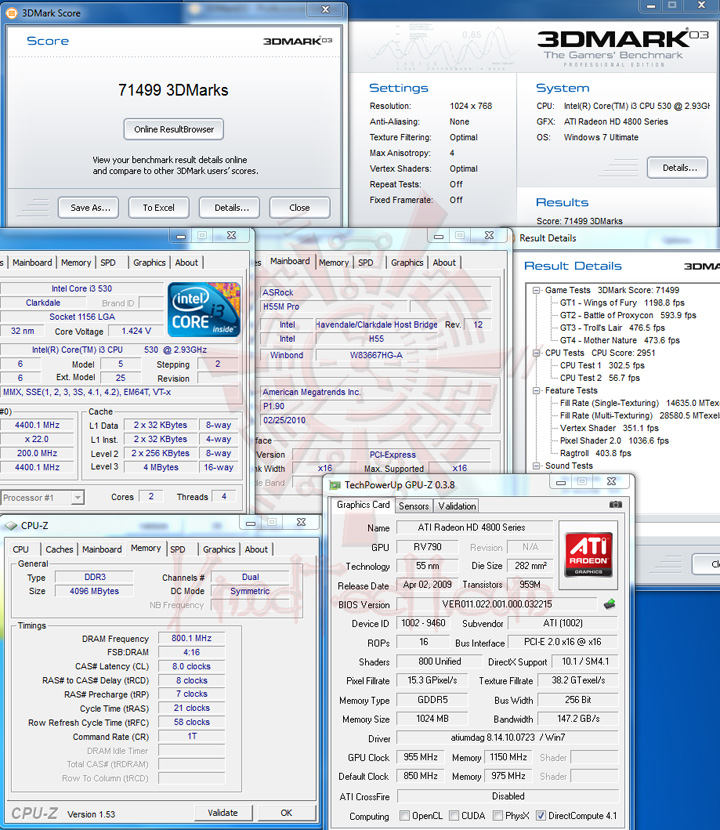Click the 71499 3DMarks score text
This screenshot has height=830, width=720.
(x=173, y=90)
